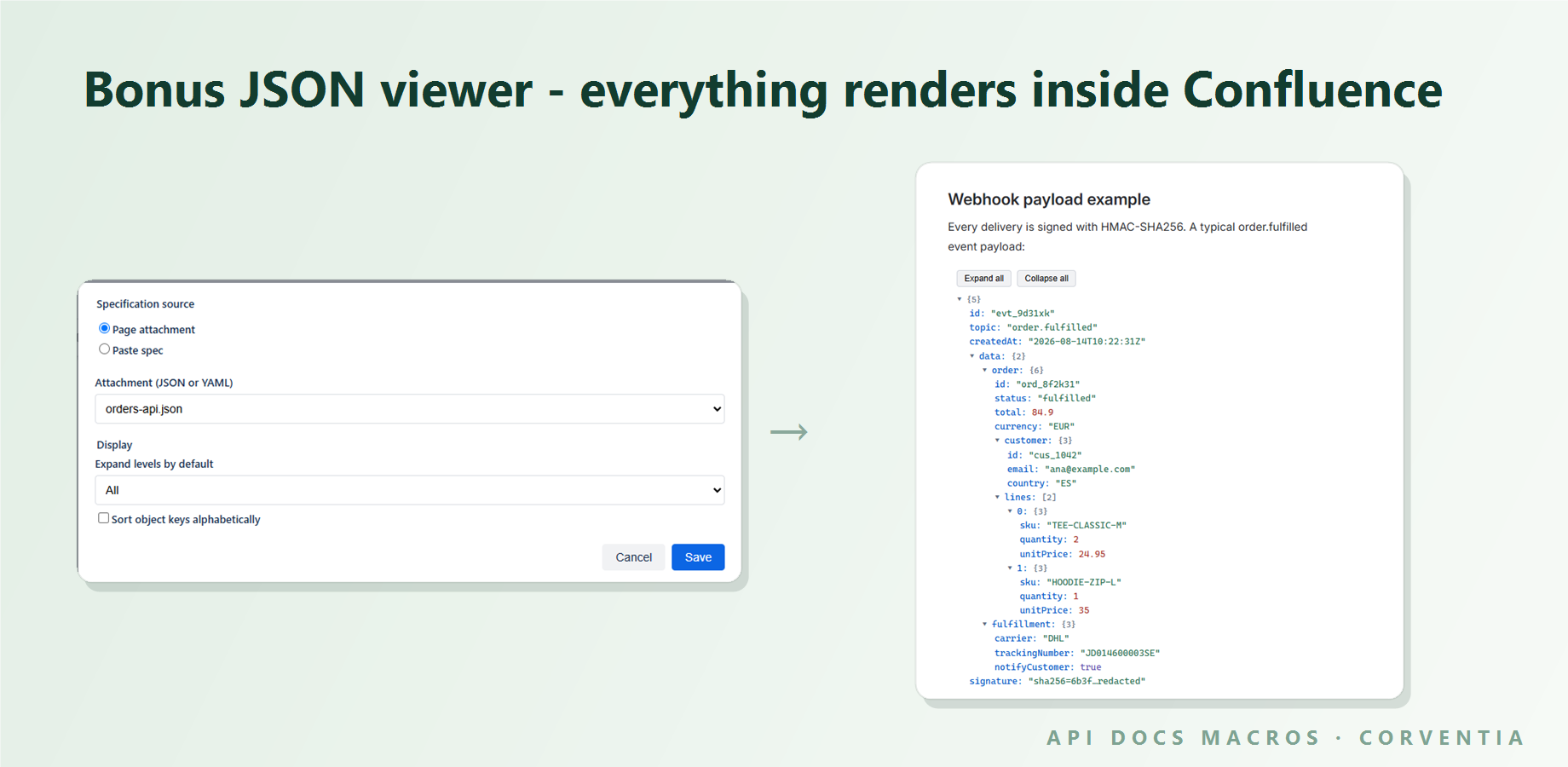Click the Webhook payload example heading

click(x=1049, y=199)
